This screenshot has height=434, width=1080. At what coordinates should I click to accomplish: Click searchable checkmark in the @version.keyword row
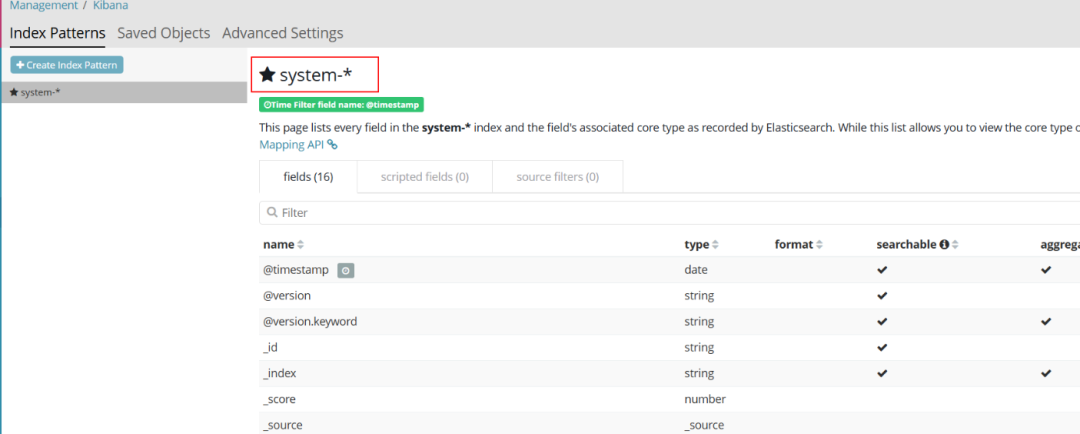pyautogui.click(x=882, y=322)
